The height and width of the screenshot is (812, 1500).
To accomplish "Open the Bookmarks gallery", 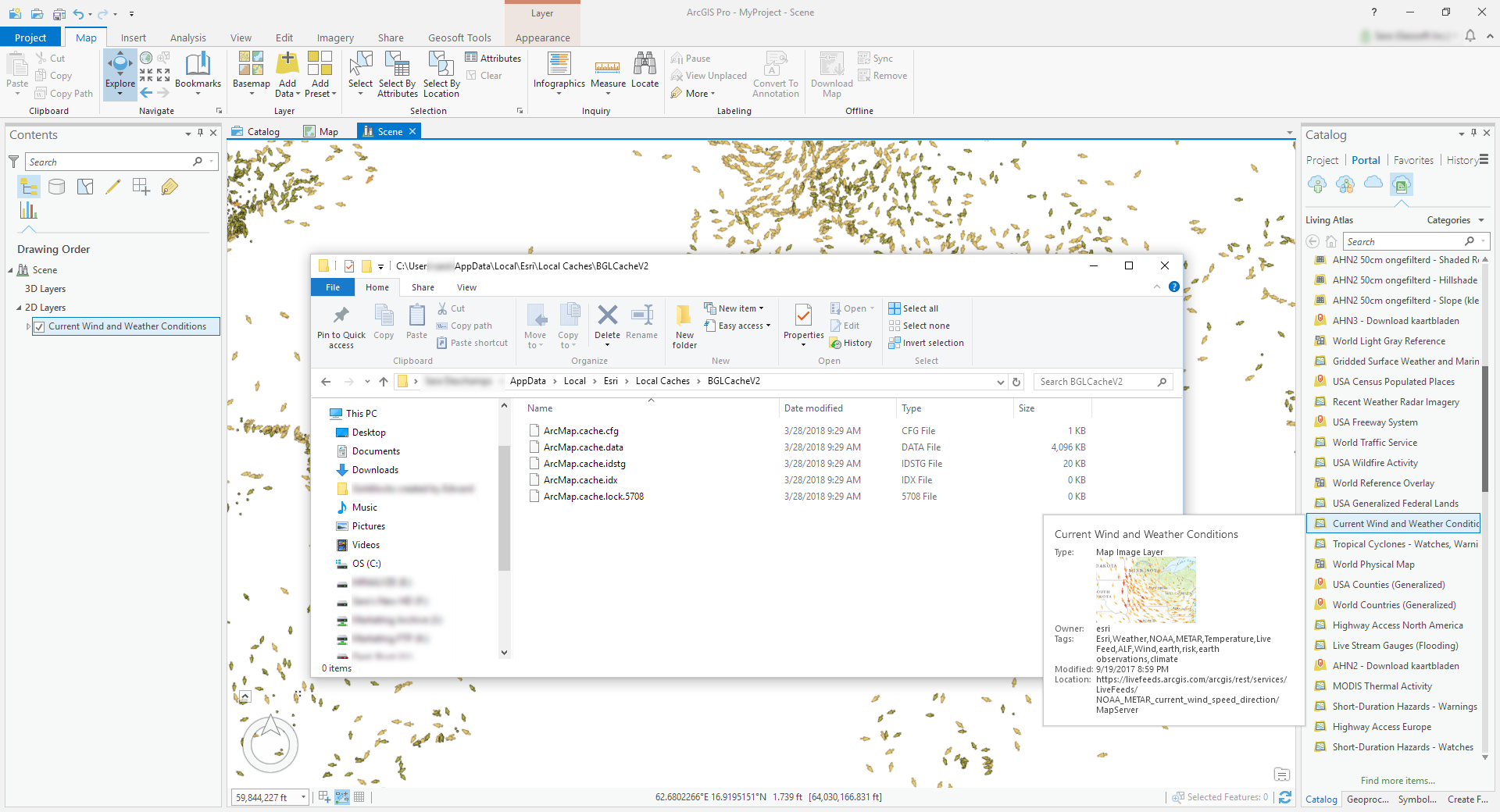I will [x=198, y=73].
